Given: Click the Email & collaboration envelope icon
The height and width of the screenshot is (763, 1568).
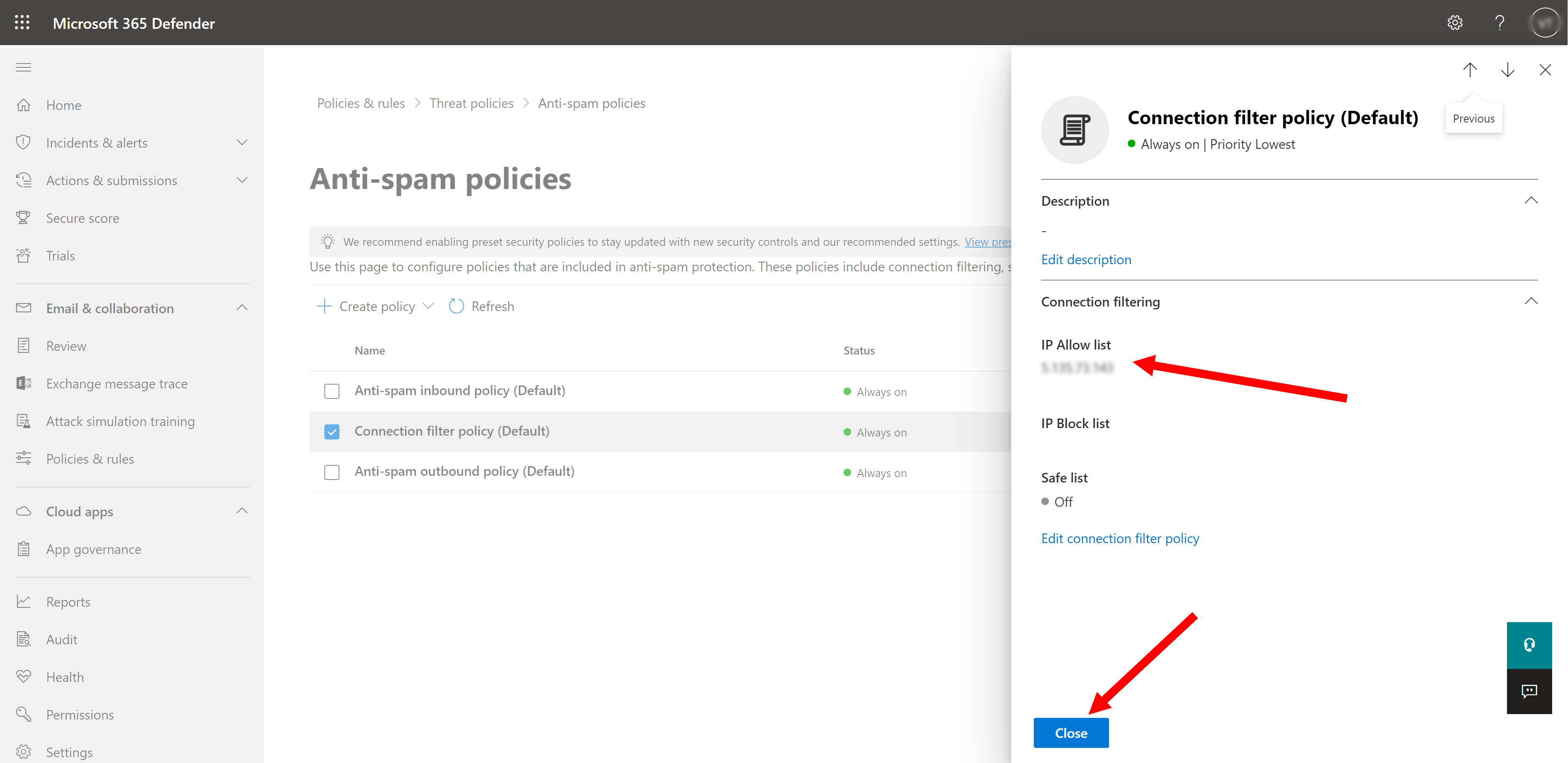Looking at the screenshot, I should pyautogui.click(x=24, y=308).
